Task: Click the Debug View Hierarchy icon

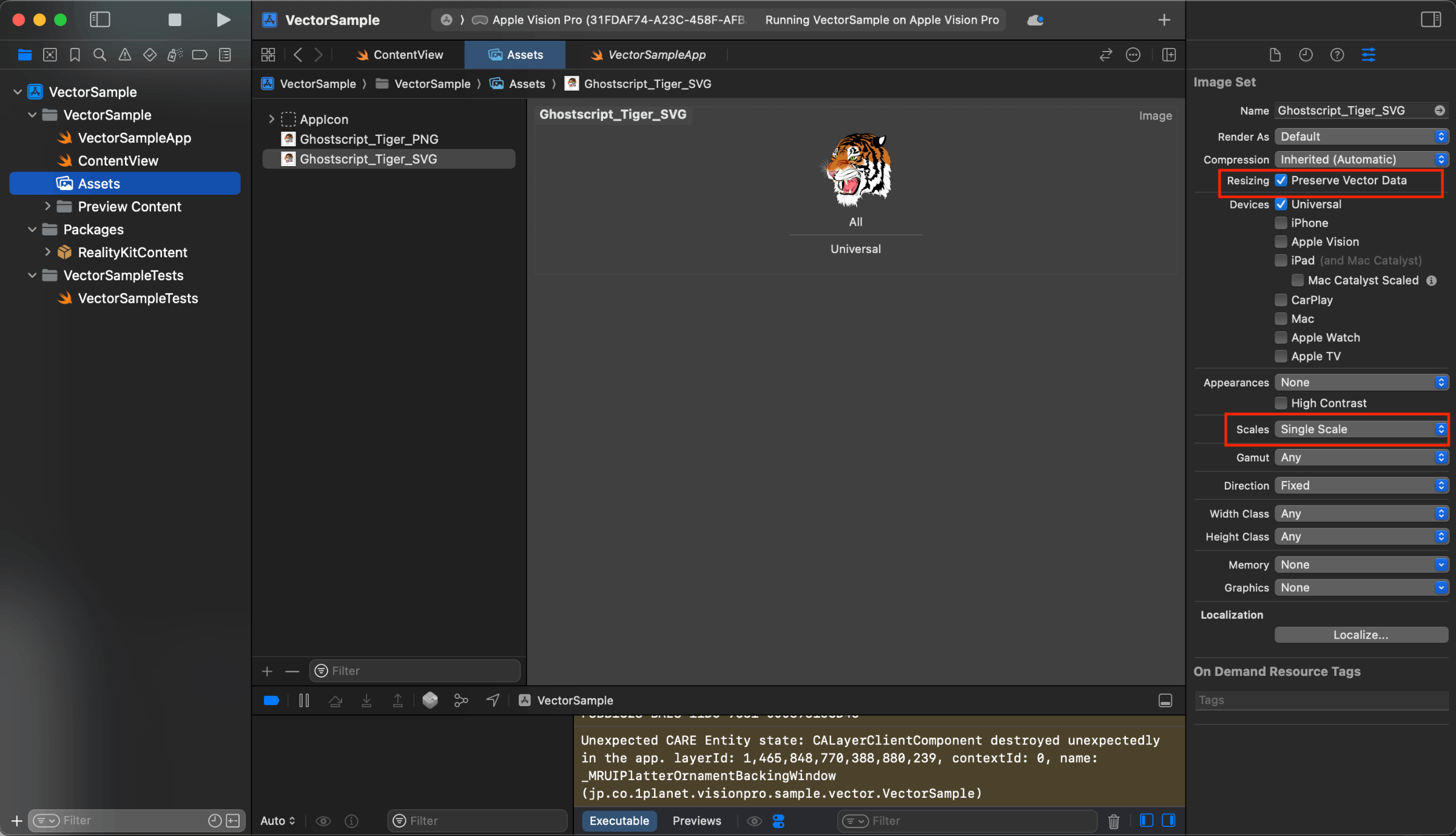Action: (x=430, y=701)
